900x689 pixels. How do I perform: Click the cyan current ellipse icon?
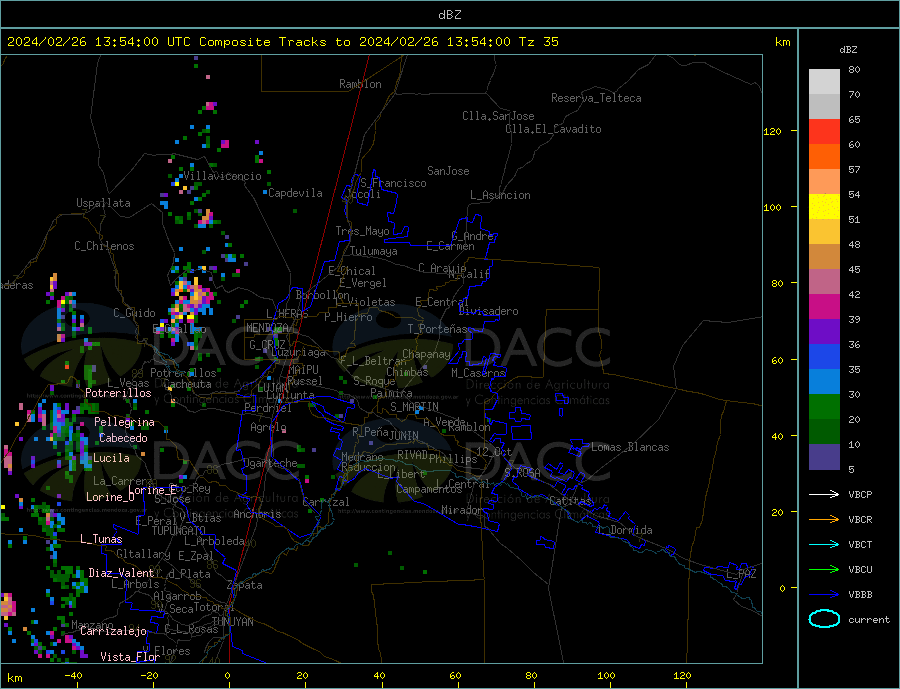[824, 619]
